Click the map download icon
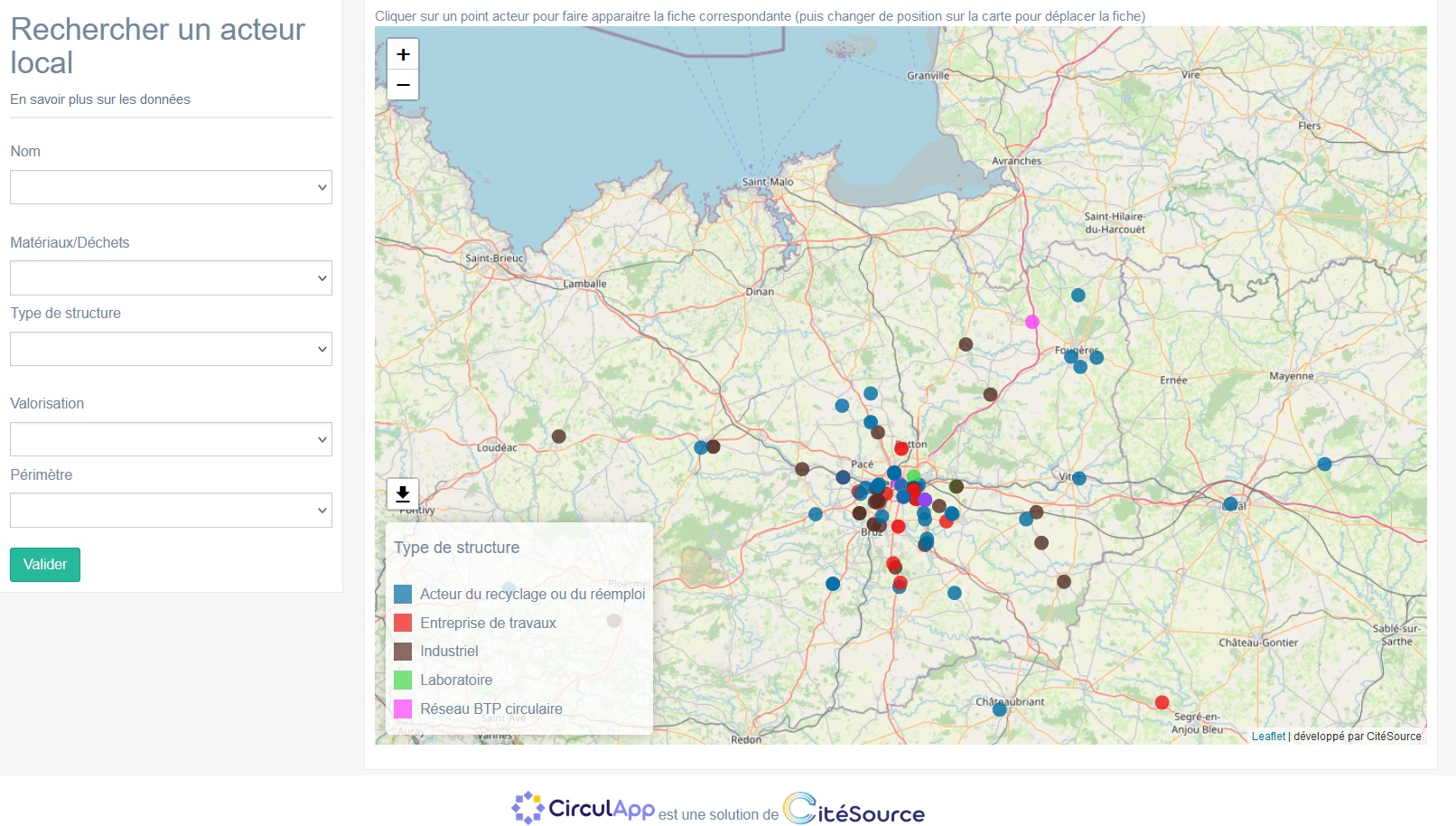 (403, 493)
